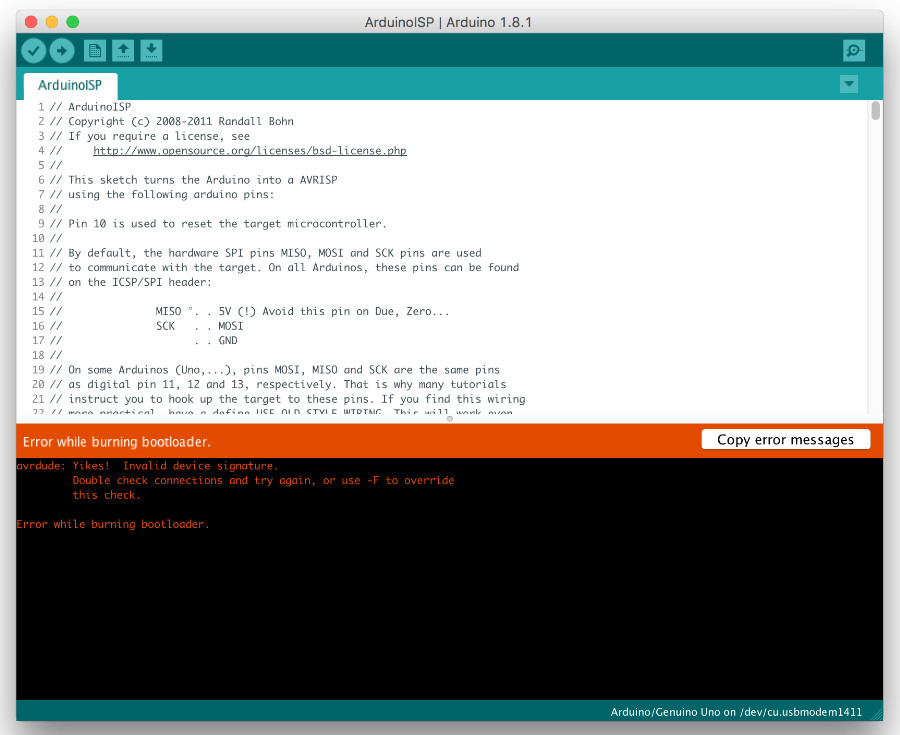Open the Serial Monitor magnifier icon
The image size is (900, 735).
(854, 50)
